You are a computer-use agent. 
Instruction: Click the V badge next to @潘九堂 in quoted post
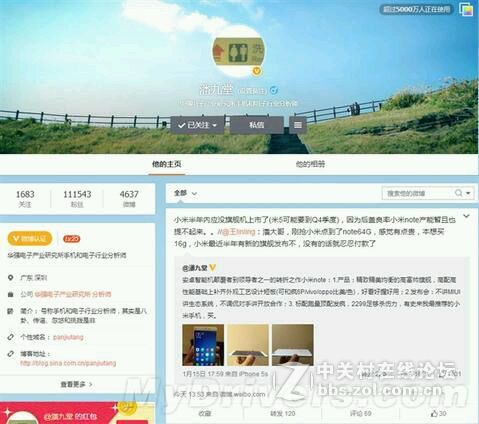[x=213, y=268]
